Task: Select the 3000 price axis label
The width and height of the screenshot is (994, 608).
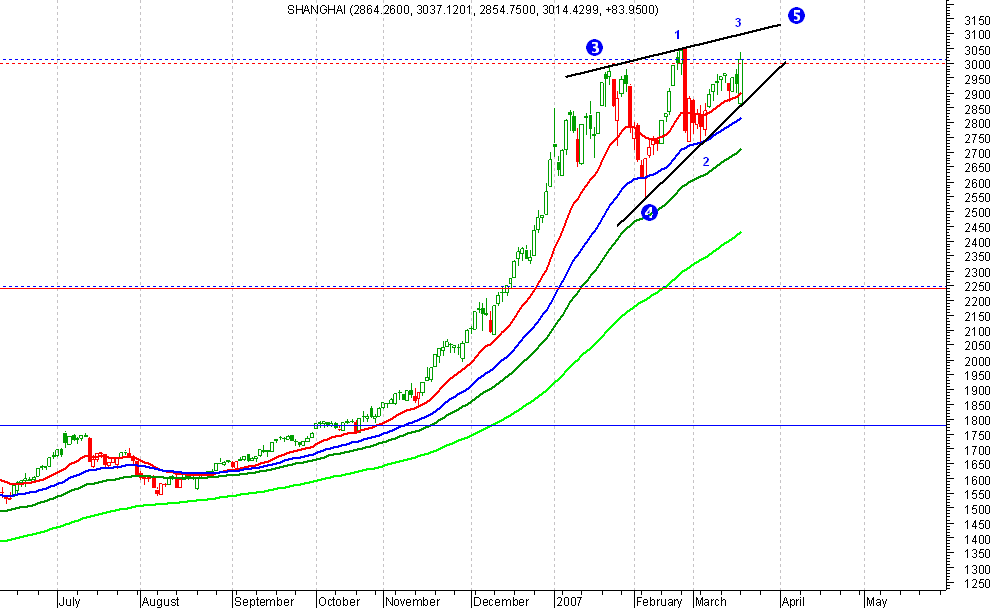Action: coord(977,65)
